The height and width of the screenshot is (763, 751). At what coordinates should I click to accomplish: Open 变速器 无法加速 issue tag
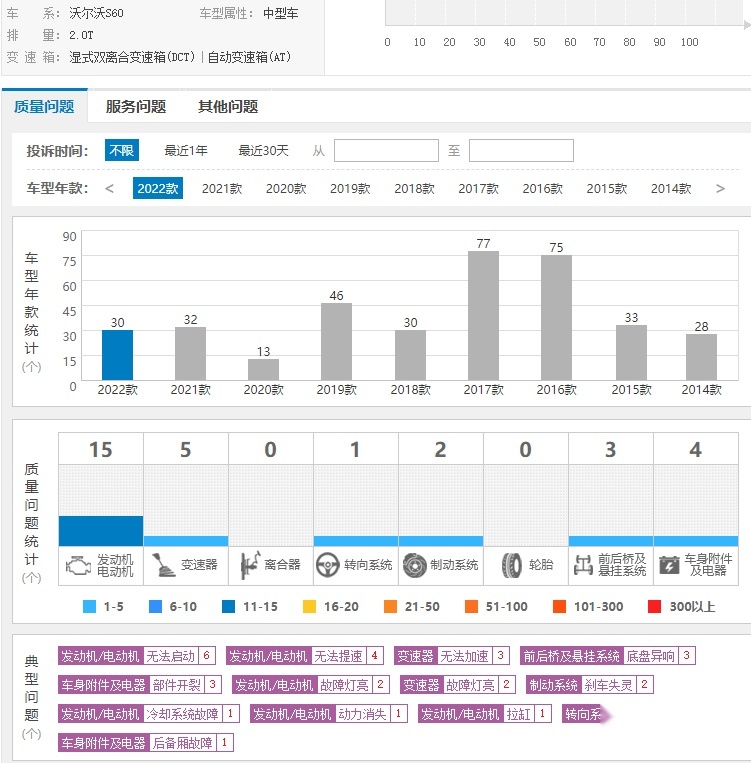coord(452,656)
